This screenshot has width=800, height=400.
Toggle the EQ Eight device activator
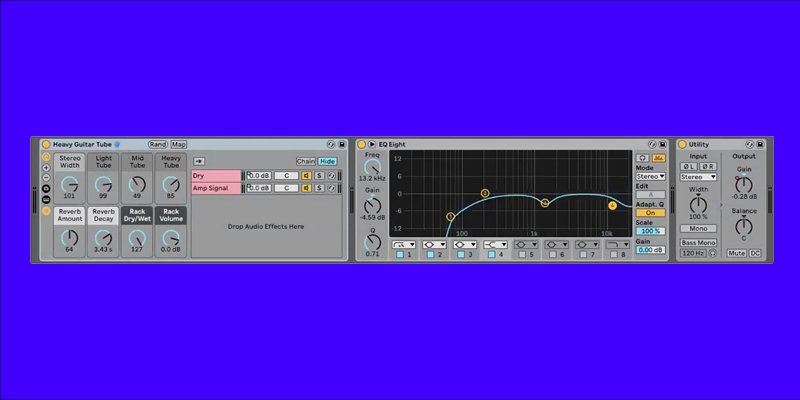click(x=362, y=144)
